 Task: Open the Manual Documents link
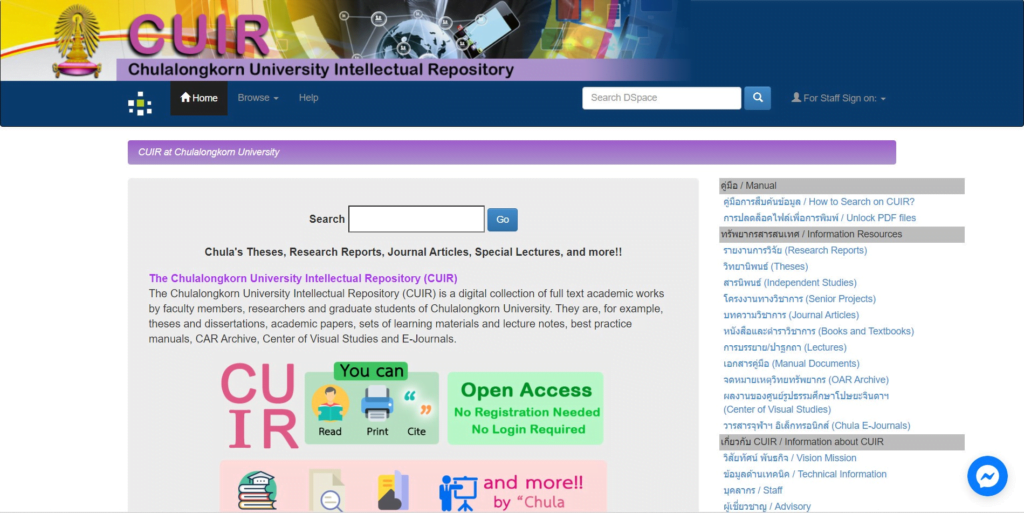(x=791, y=364)
